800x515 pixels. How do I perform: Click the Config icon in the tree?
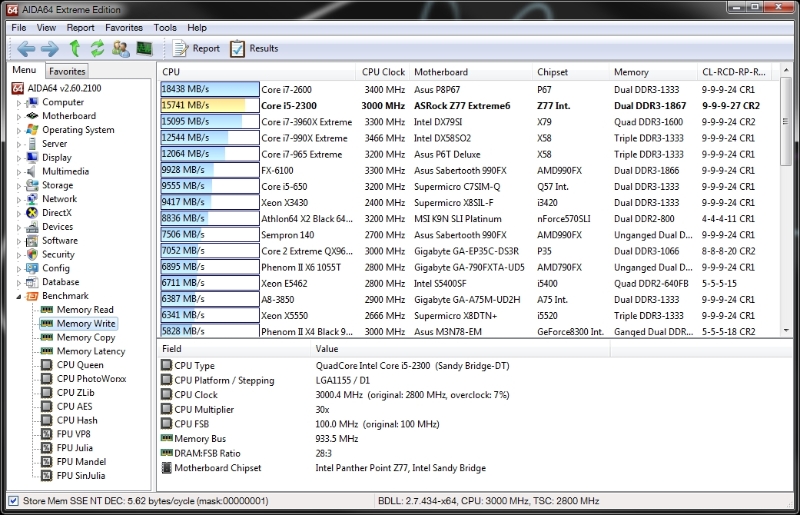pos(32,268)
